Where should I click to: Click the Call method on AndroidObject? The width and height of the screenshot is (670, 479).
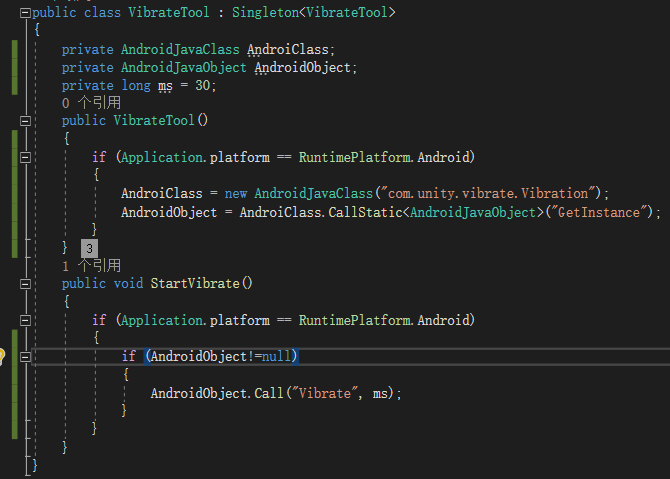click(269, 393)
